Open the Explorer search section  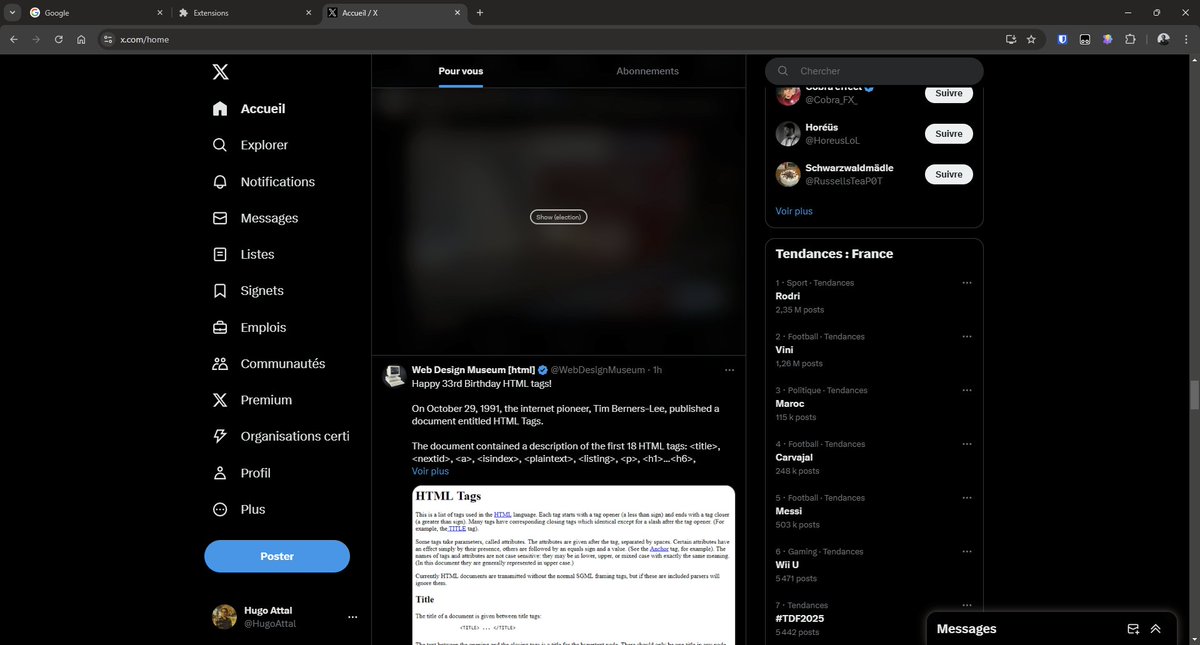click(x=220, y=144)
